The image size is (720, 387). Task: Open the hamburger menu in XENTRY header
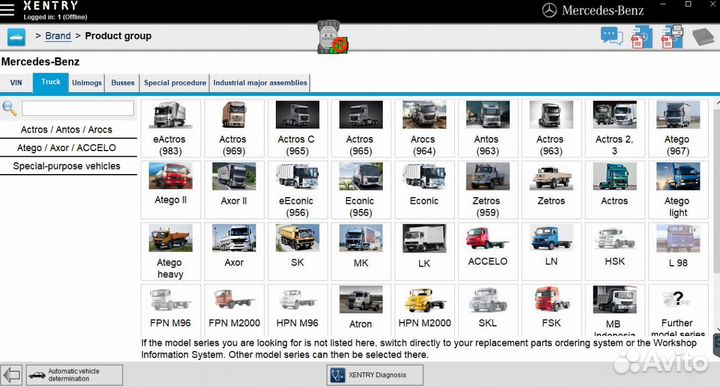[7, 9]
